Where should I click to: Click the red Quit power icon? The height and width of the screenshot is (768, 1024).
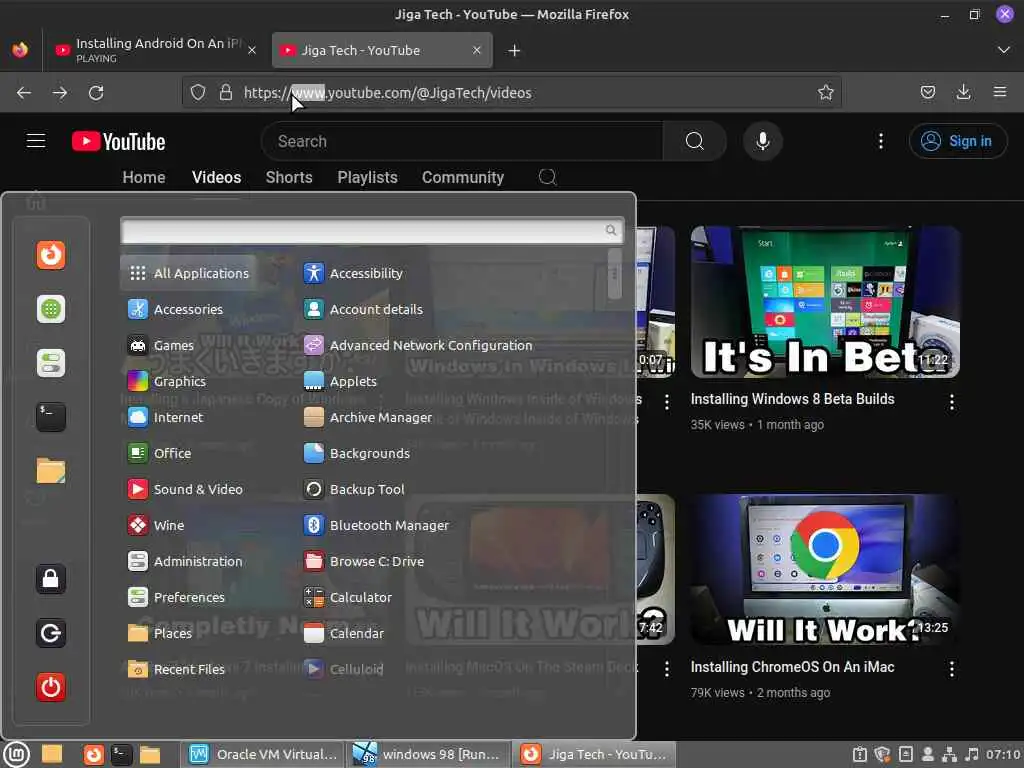pos(51,687)
